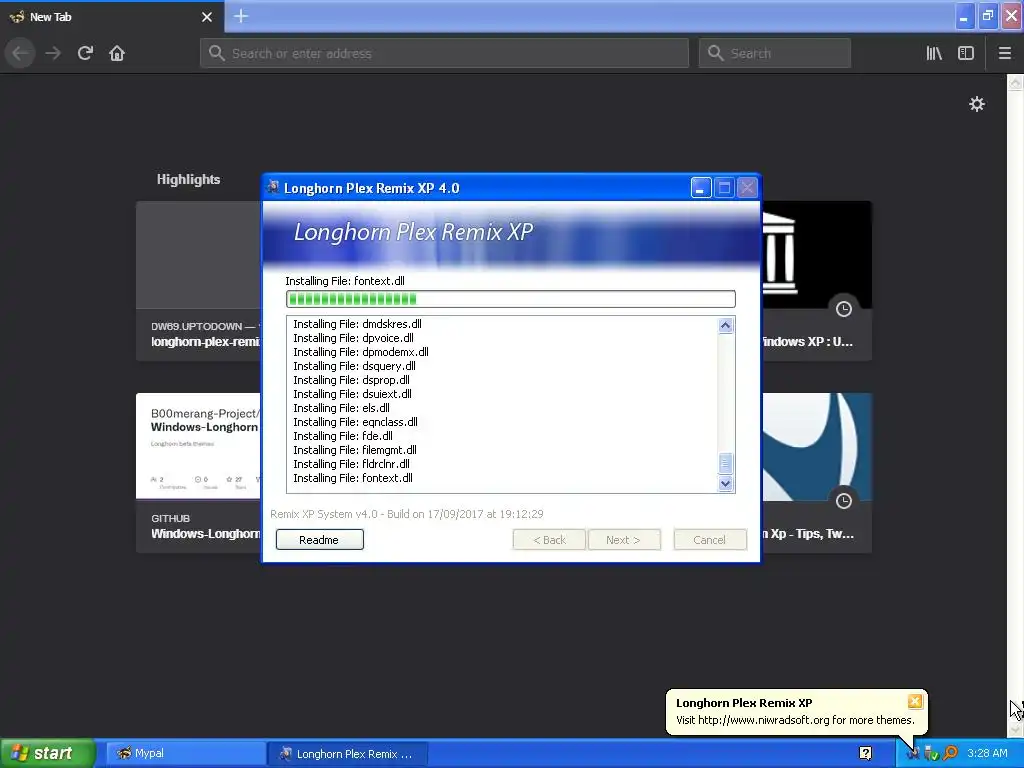Select log line 'Installing File: dsquery.dll'
1024x768 pixels.
coord(354,366)
